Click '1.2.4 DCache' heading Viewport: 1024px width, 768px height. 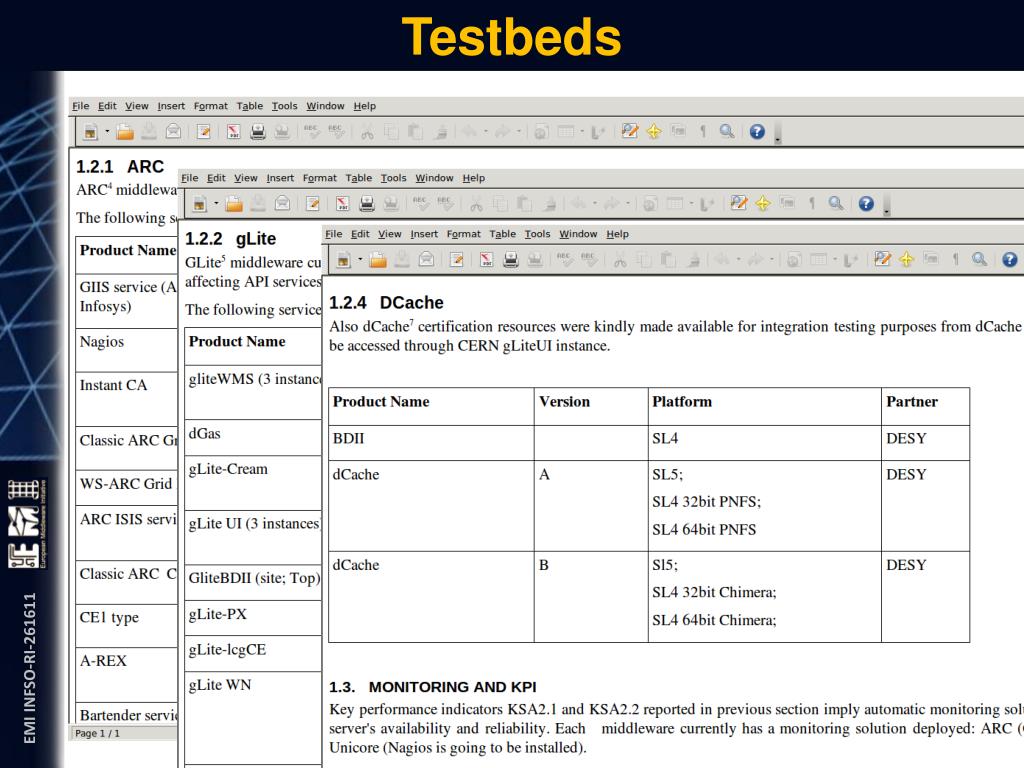click(386, 303)
